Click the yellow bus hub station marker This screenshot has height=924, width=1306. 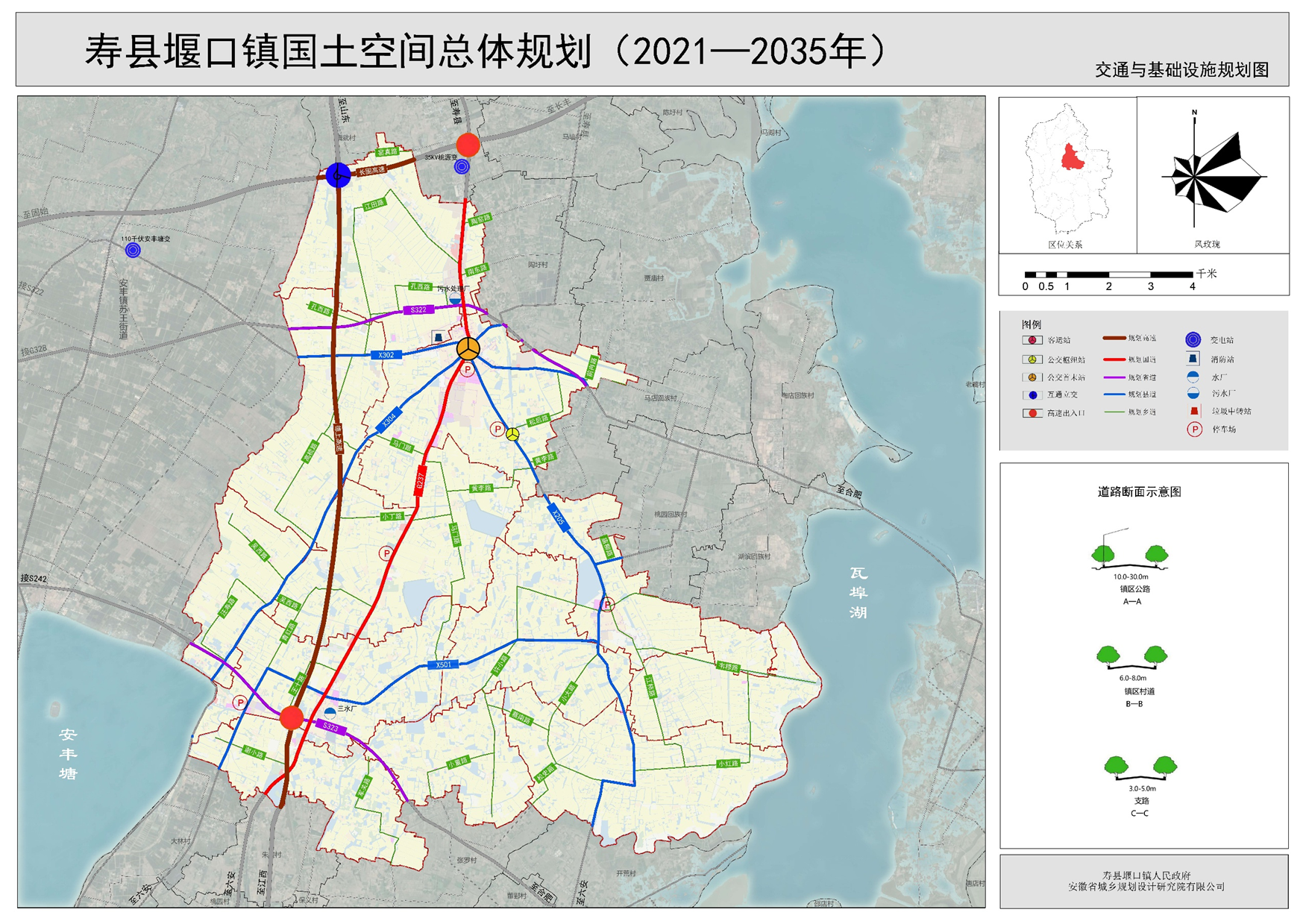(512, 434)
